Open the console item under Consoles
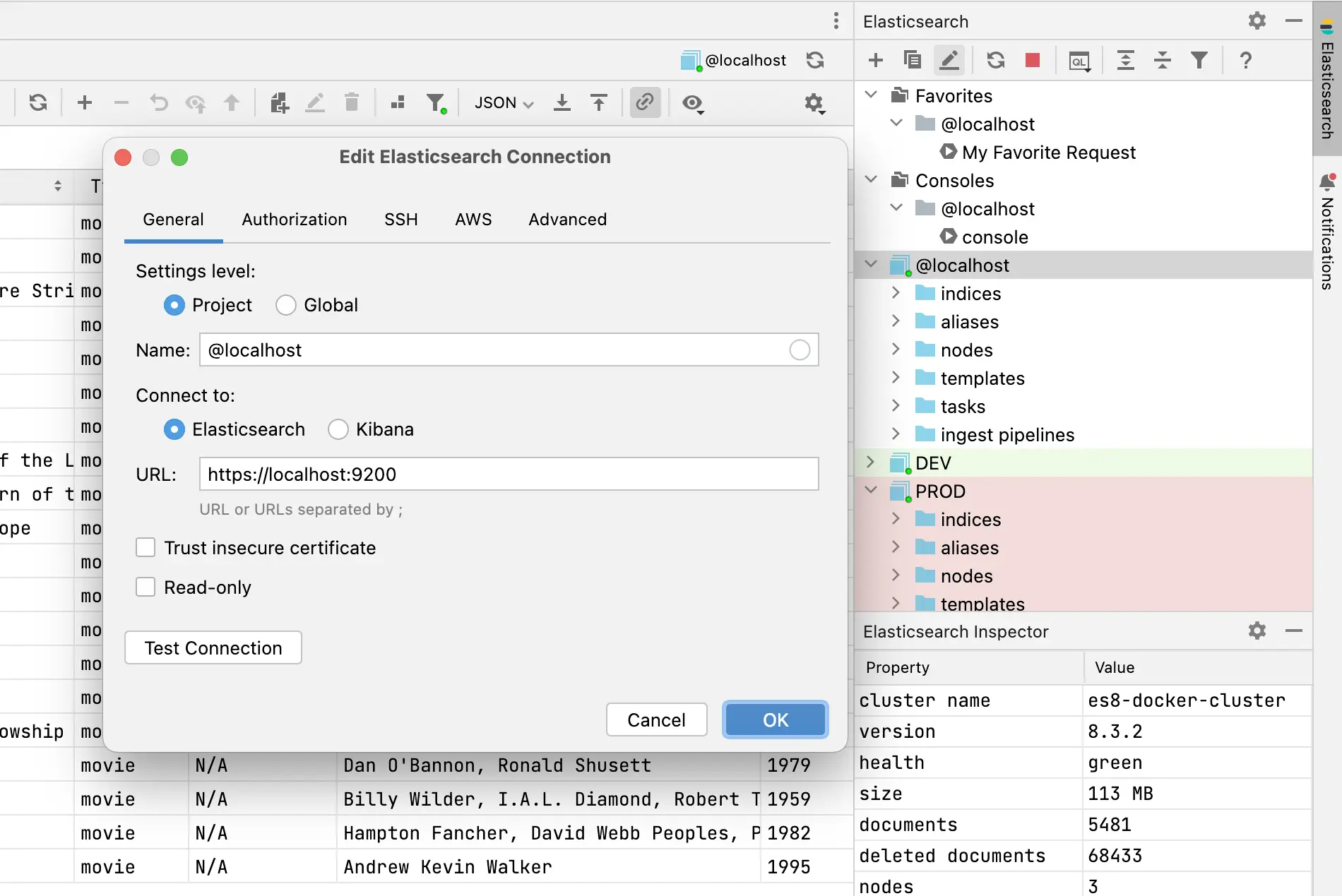 [994, 237]
